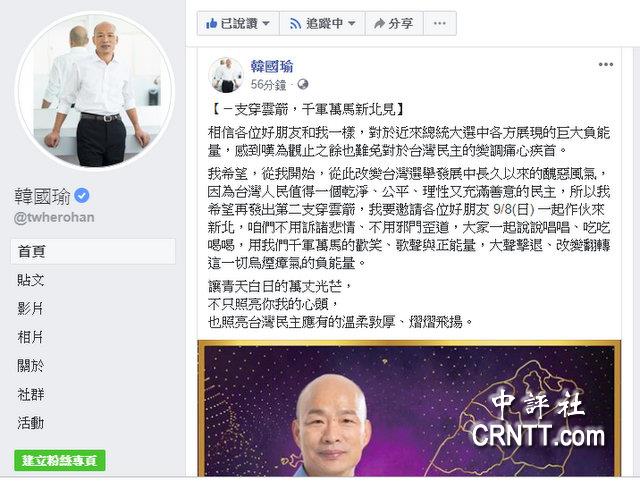Image resolution: width=640 pixels, height=481 pixels.
Task: Click the thumbs-up Liked icon
Action: click(x=211, y=24)
